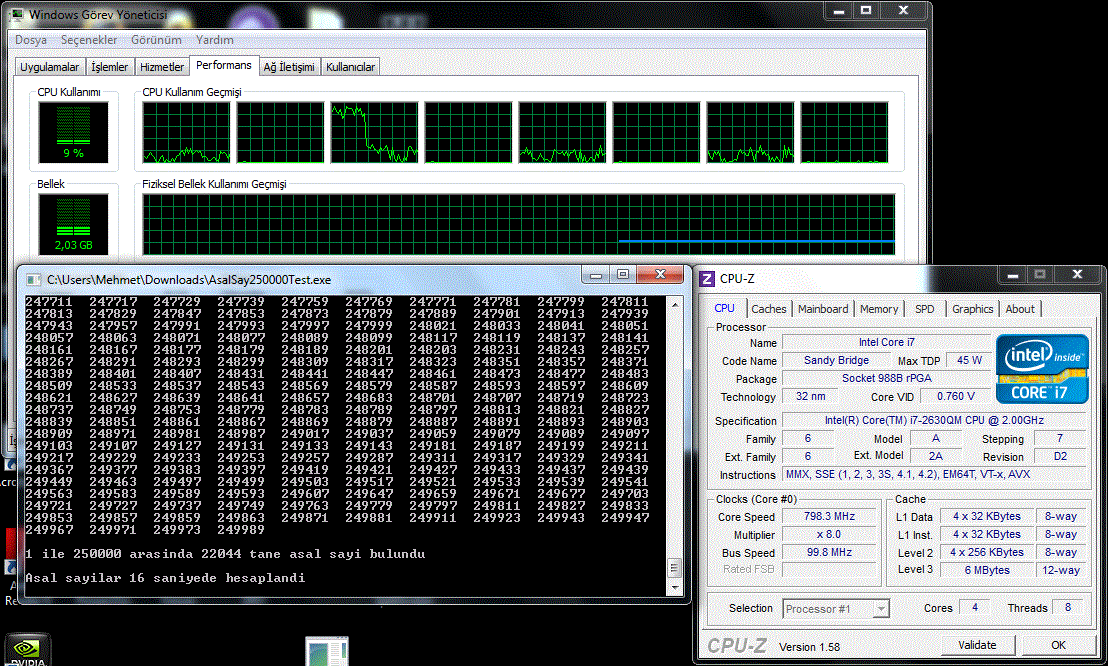This screenshot has height=666, width=1108.
Task: Maximize the console window
Action: point(623,274)
